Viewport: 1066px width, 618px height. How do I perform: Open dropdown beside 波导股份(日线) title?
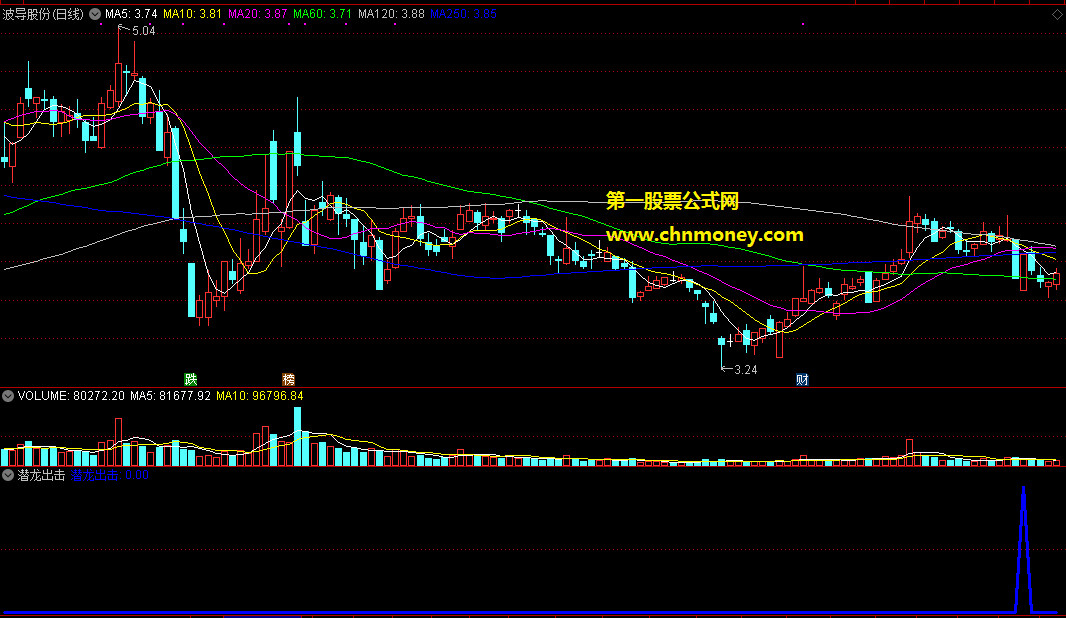(95, 14)
